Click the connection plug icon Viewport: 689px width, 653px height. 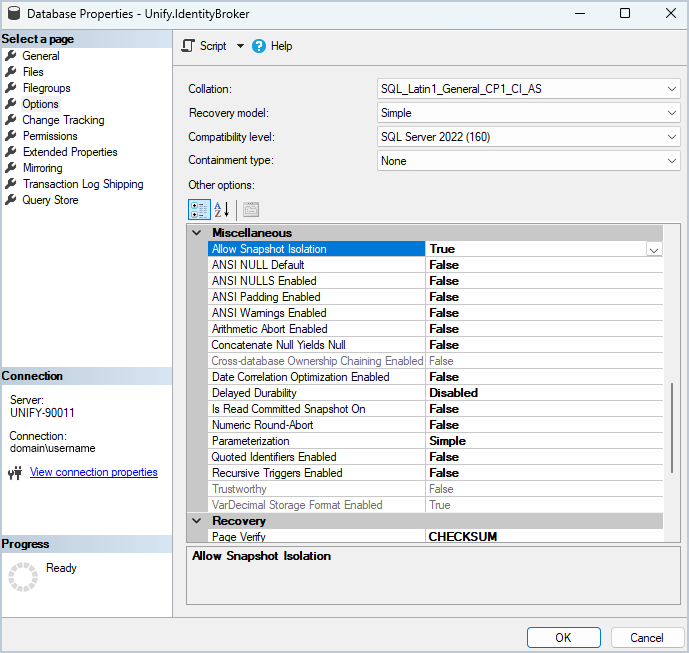pos(15,473)
